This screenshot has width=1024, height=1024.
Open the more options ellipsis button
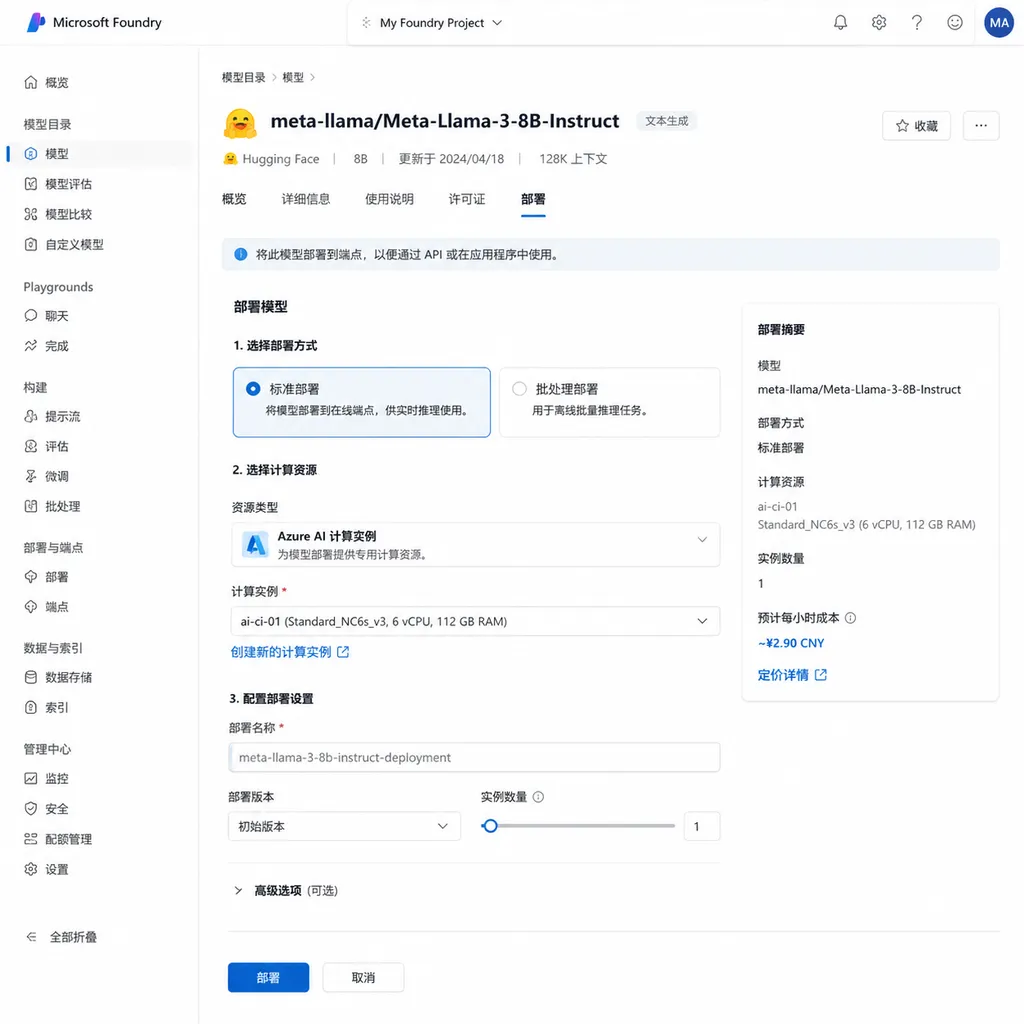[x=981, y=126]
